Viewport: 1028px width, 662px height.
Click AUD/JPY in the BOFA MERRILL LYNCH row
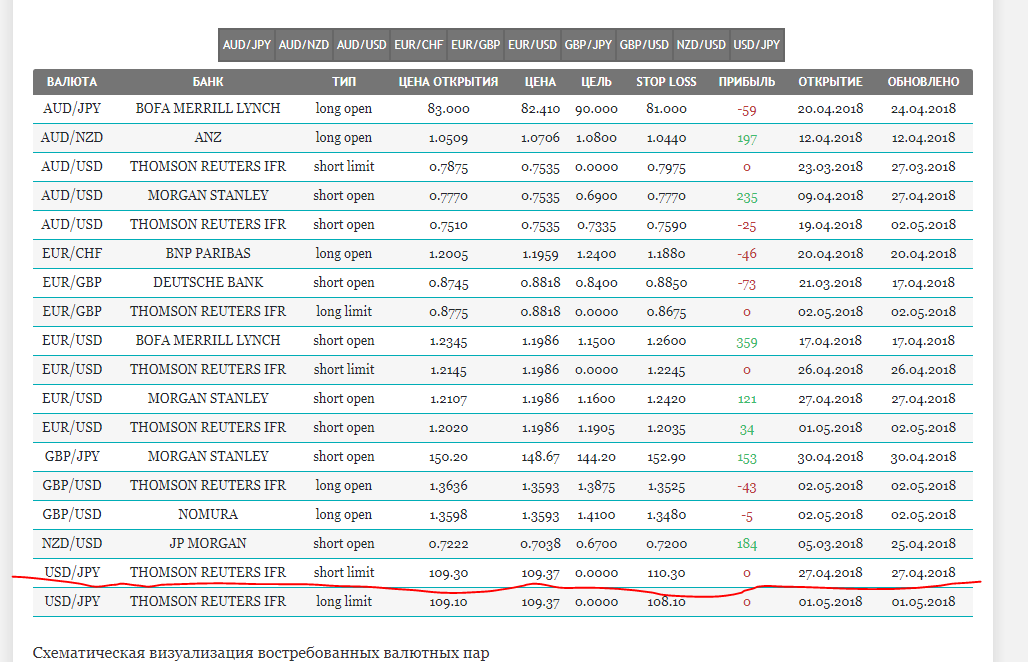click(72, 109)
